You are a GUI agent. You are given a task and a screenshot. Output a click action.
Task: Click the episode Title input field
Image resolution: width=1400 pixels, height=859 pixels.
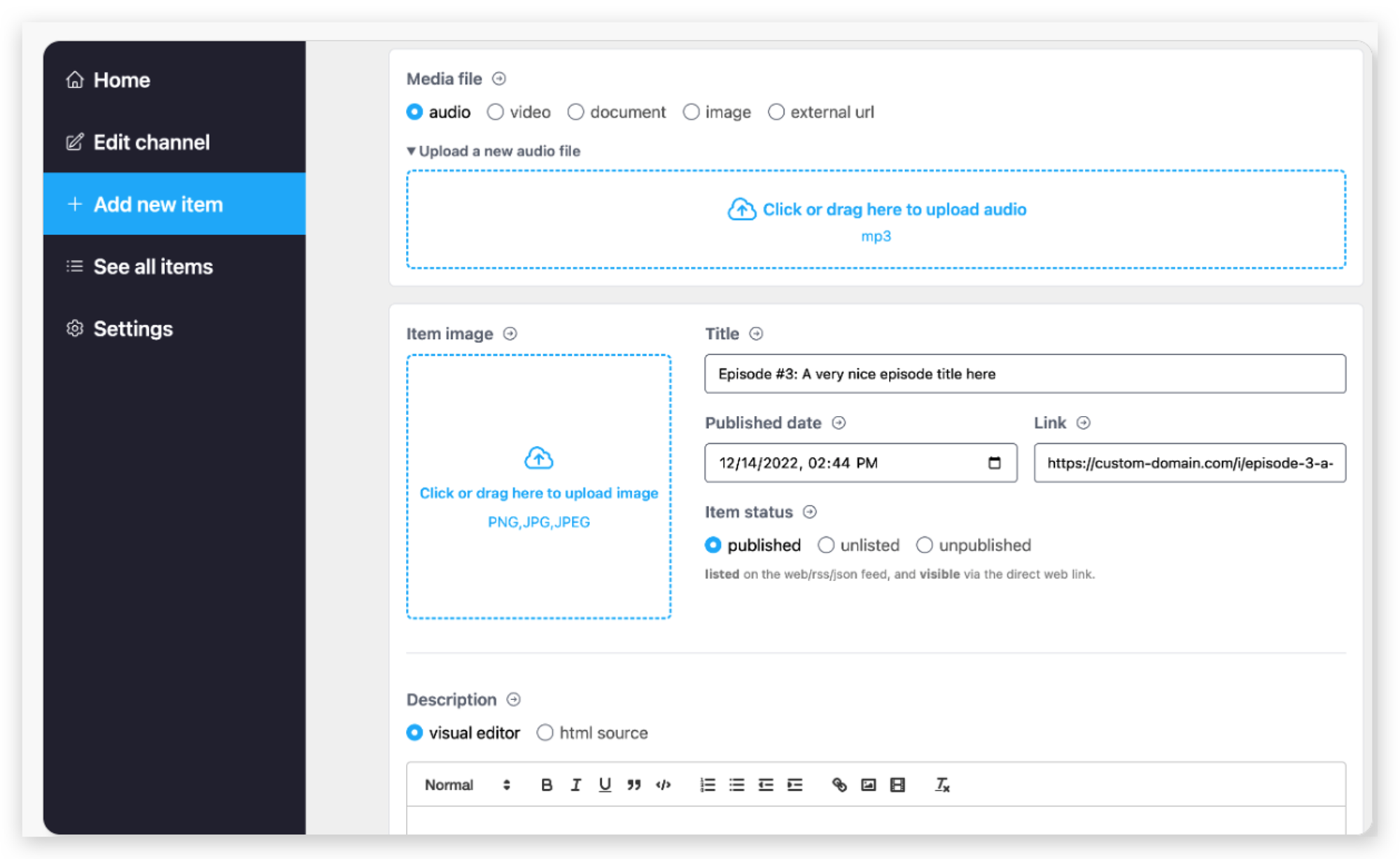(x=1025, y=374)
